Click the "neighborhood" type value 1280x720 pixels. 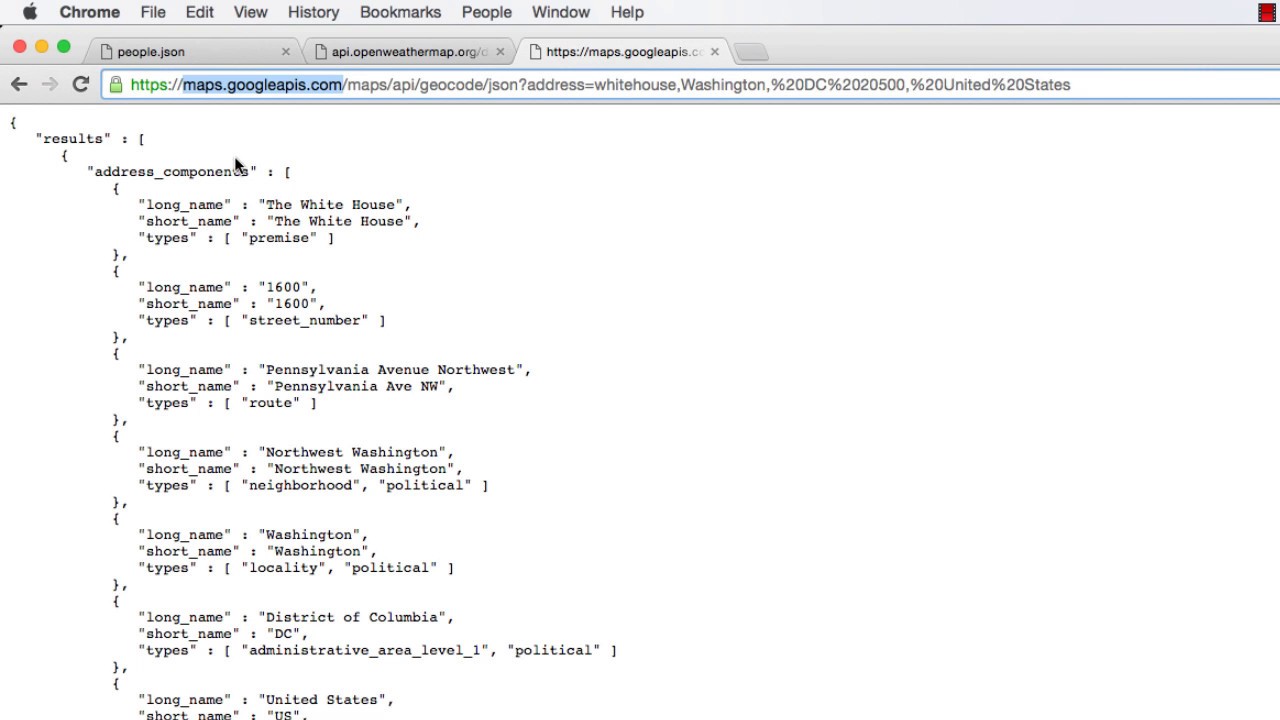pyautogui.click(x=301, y=485)
